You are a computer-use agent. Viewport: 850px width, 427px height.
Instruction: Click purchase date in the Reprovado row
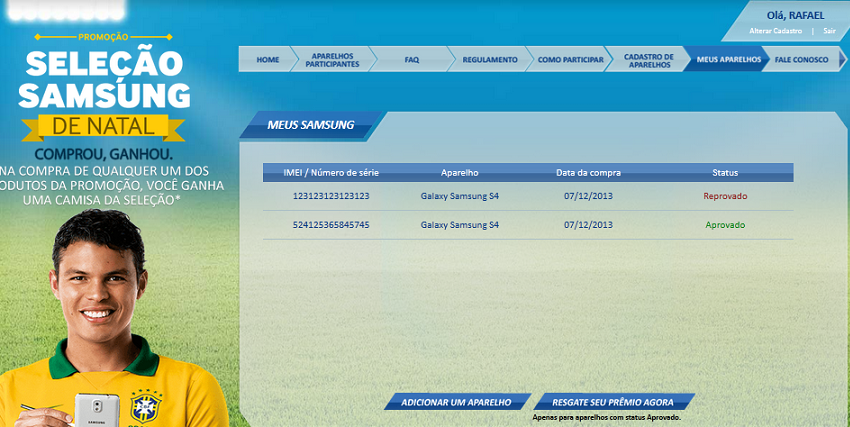(x=588, y=196)
